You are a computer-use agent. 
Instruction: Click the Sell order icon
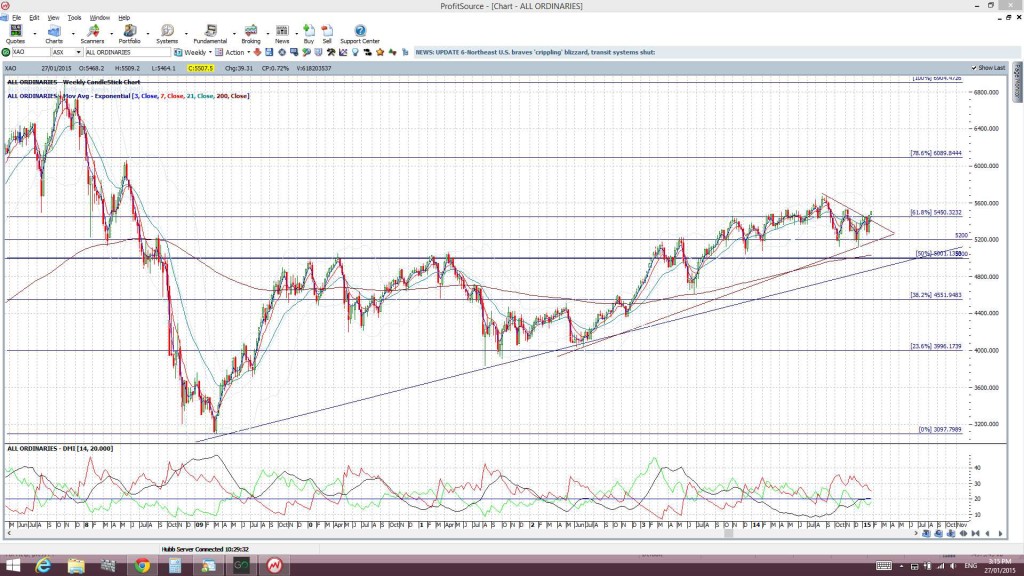coord(327,34)
